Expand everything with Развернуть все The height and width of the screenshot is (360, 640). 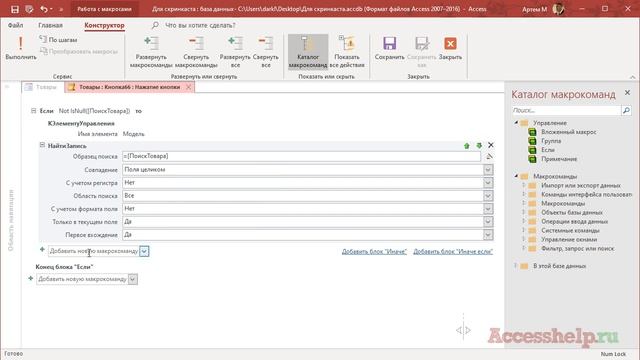[x=235, y=52]
